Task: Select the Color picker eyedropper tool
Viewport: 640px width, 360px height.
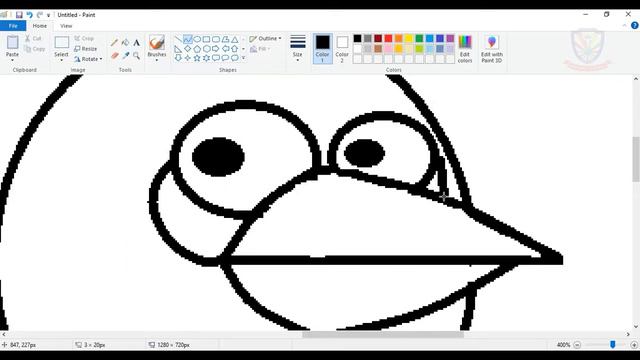Action: [125, 56]
